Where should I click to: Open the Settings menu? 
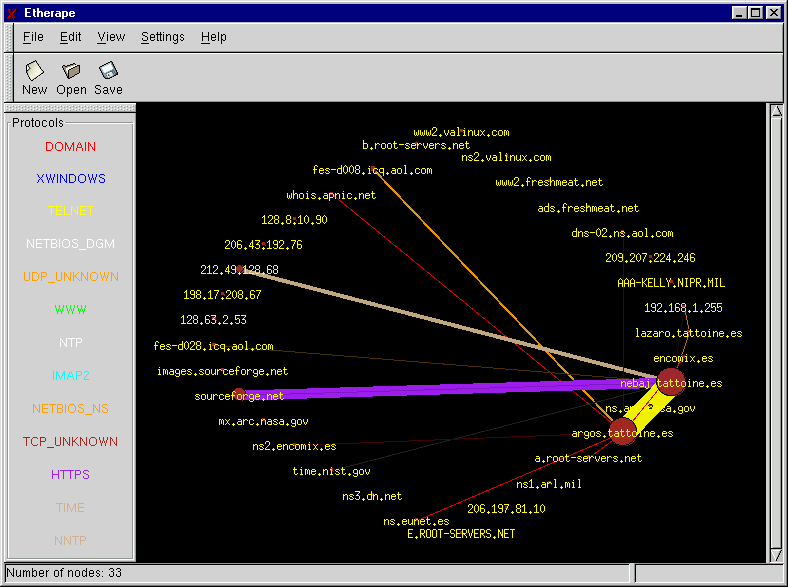(x=162, y=37)
